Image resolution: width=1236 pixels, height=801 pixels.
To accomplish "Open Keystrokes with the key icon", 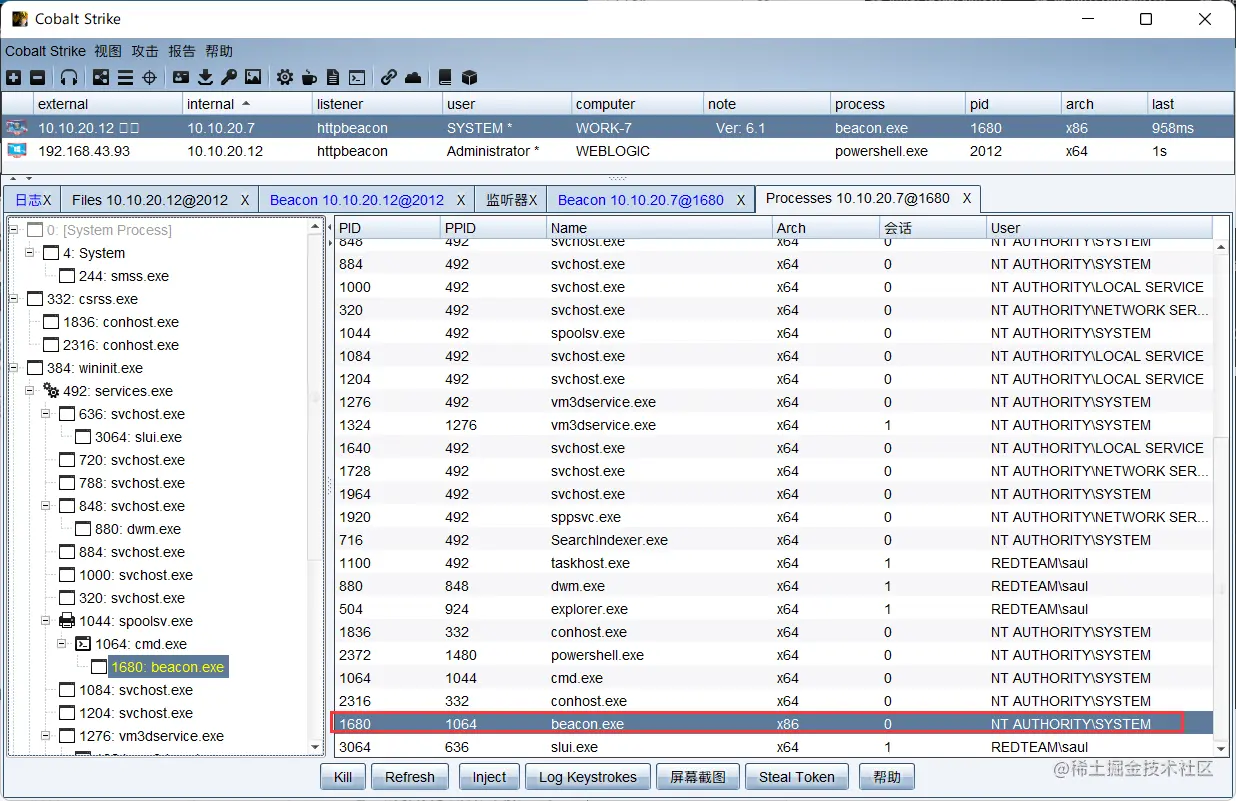I will 229,77.
